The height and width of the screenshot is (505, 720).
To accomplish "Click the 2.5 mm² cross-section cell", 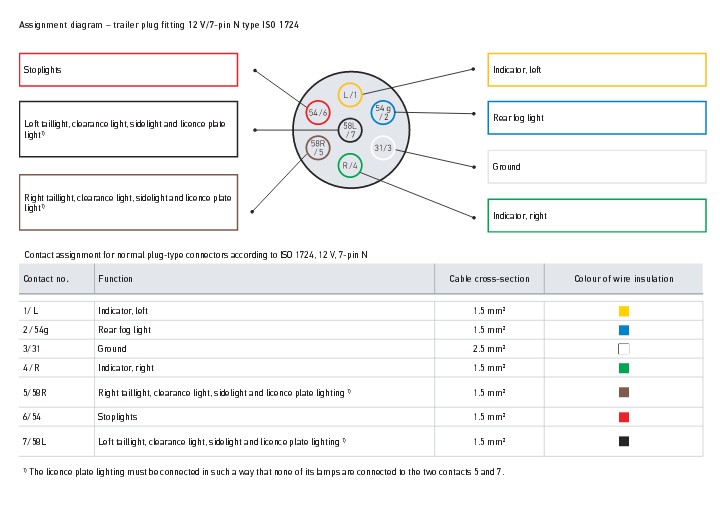I will coord(489,349).
